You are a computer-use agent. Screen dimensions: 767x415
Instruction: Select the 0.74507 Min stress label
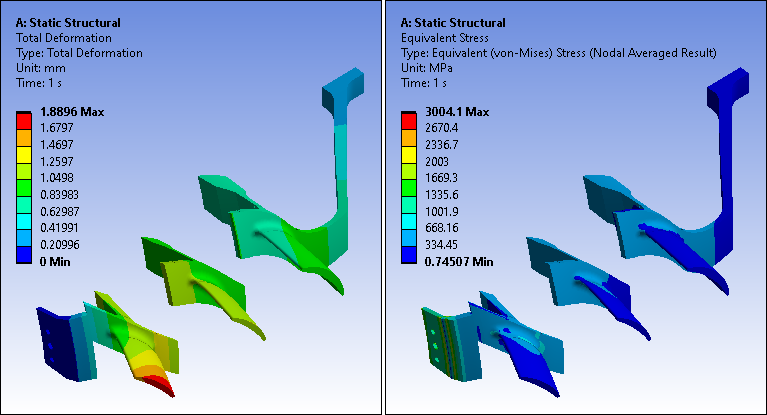click(459, 262)
